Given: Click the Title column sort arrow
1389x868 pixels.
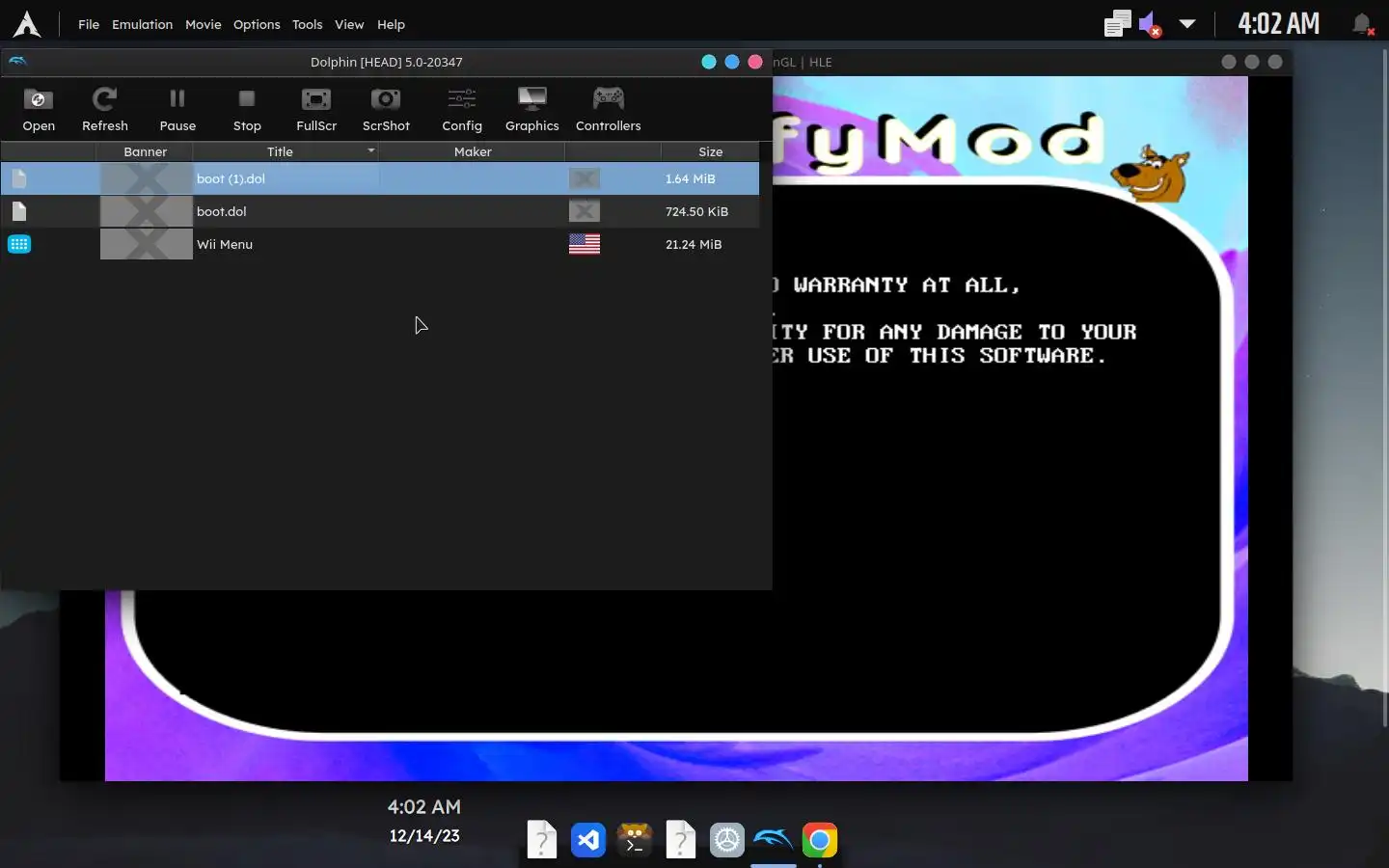Looking at the screenshot, I should (x=370, y=150).
